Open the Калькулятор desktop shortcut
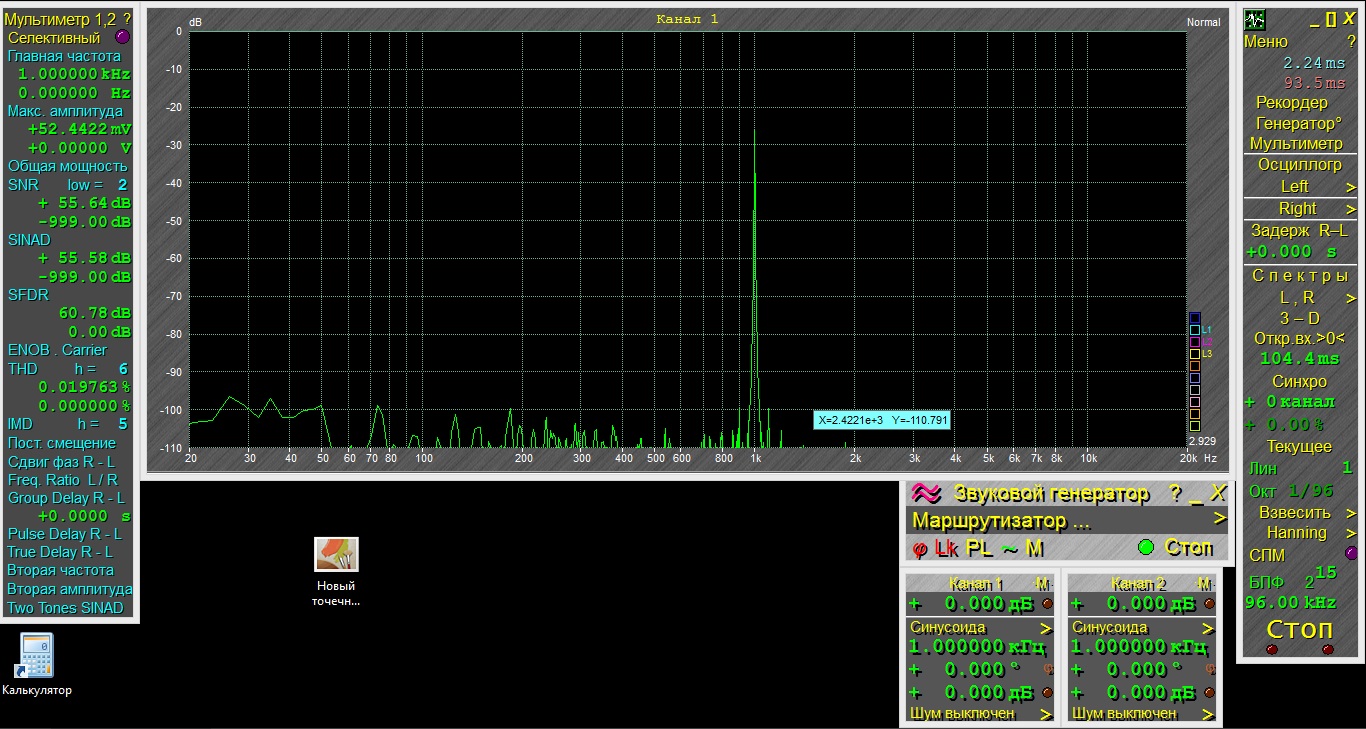Image resolution: width=1366 pixels, height=729 pixels. [x=36, y=664]
